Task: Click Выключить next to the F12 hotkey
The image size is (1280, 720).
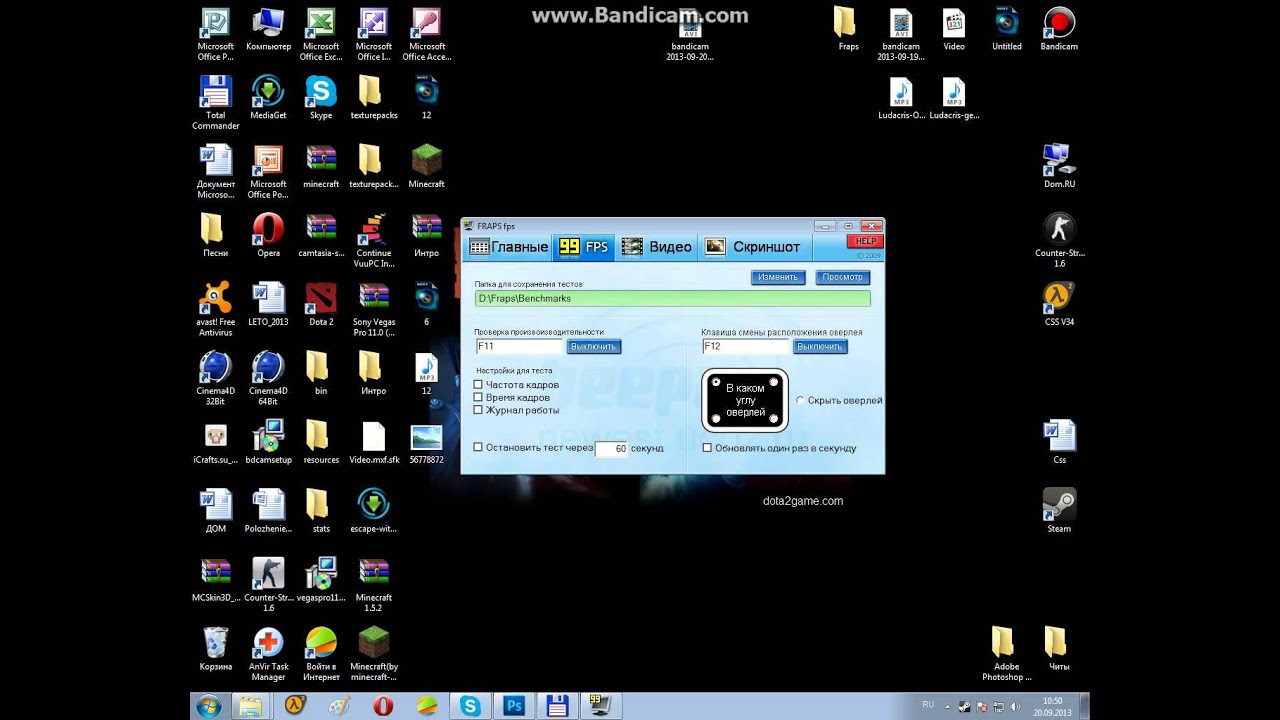Action: [820, 346]
